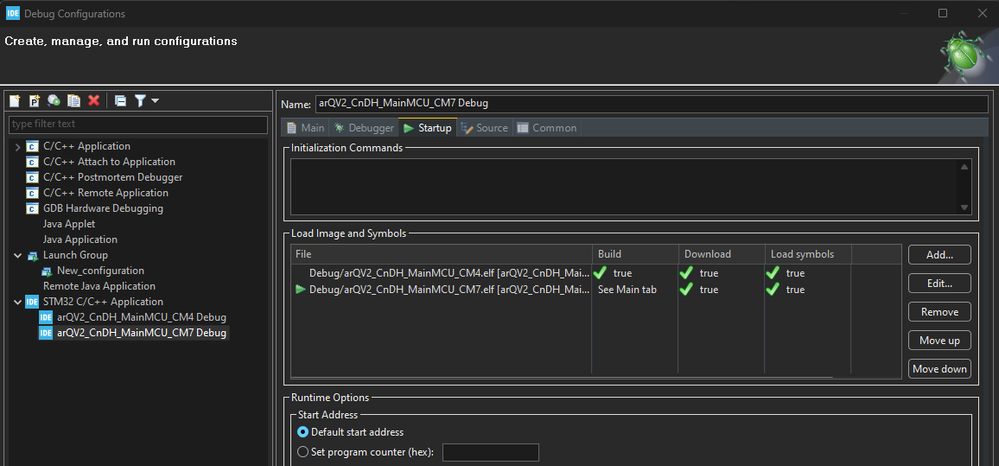The height and width of the screenshot is (466, 999).
Task: Maximize the Debug Configurations window
Action: click(943, 13)
